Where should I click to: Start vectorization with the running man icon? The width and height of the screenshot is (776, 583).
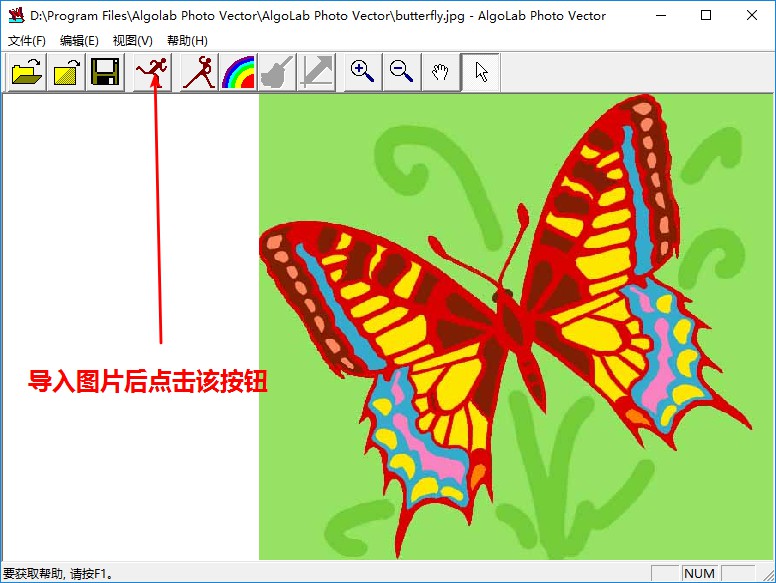[x=152, y=72]
